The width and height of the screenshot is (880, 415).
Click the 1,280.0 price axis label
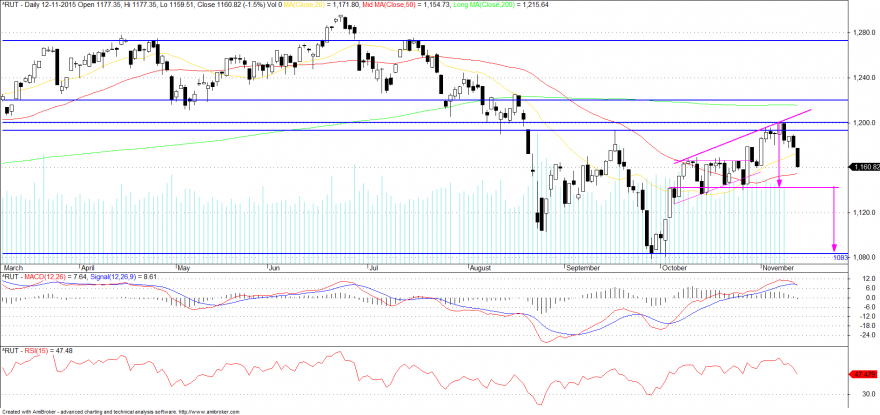tap(862, 32)
